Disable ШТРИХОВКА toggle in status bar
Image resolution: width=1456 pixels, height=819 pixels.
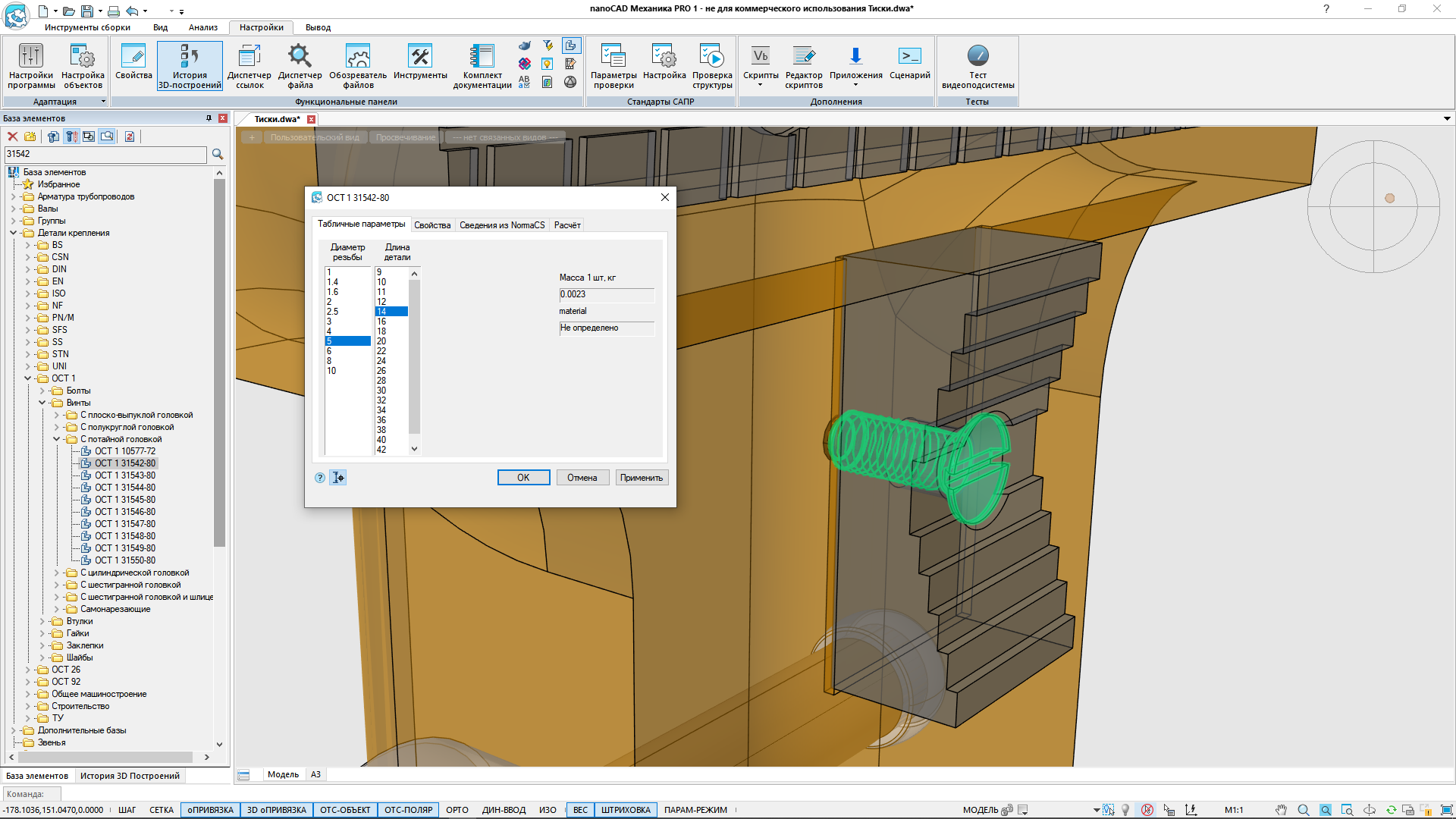pos(626,810)
